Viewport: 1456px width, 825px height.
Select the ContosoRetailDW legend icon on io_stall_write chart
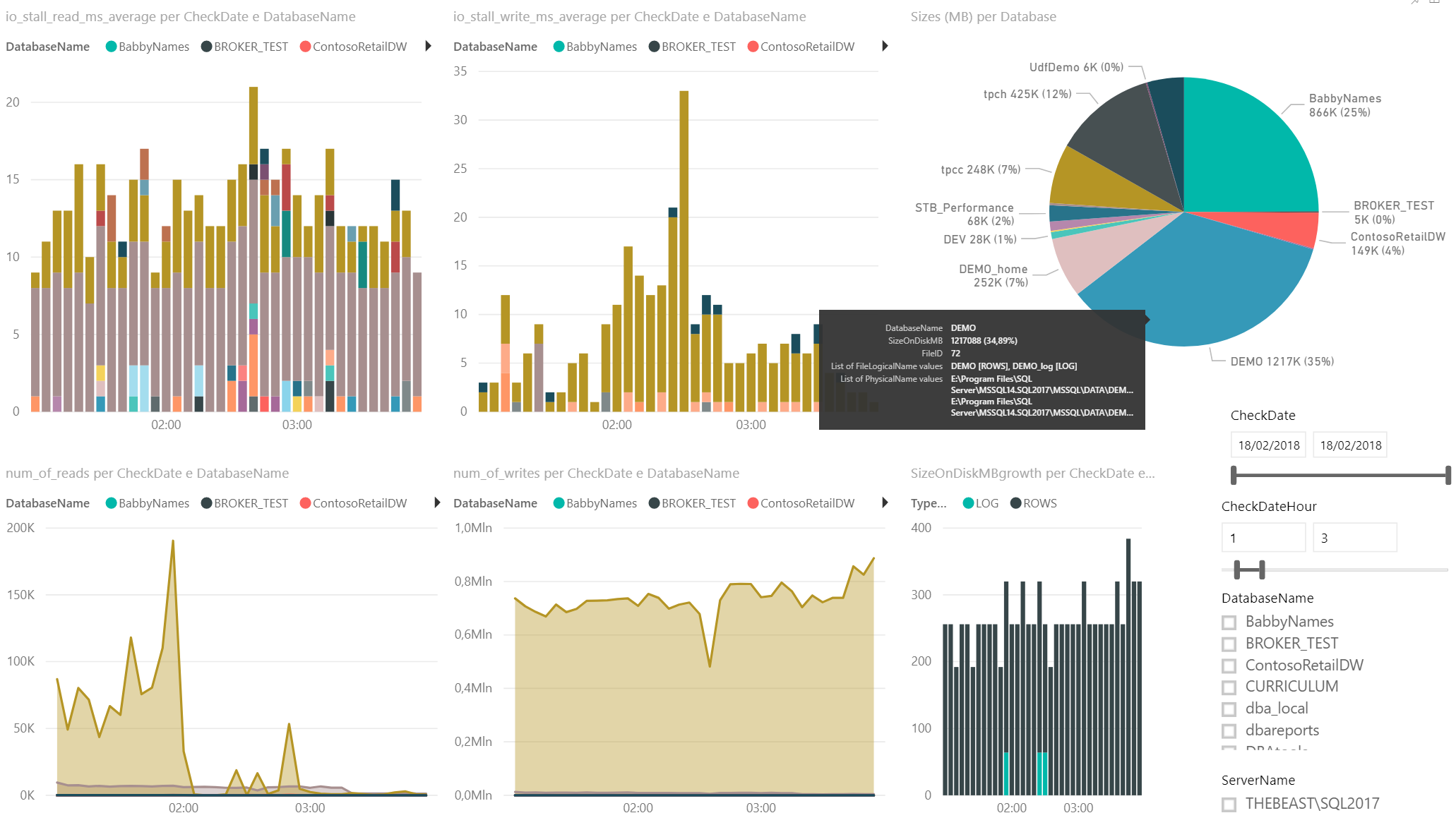click(752, 47)
